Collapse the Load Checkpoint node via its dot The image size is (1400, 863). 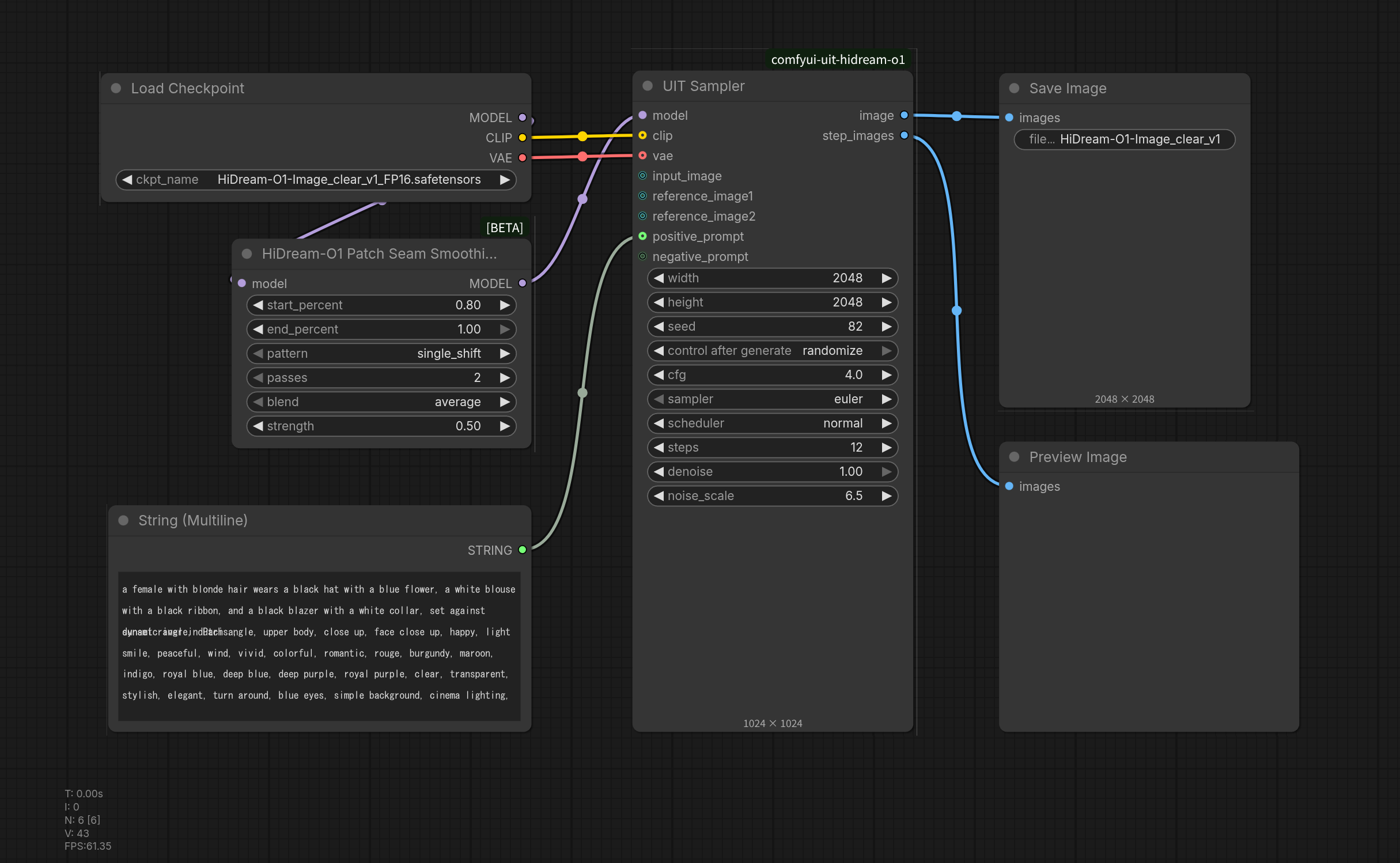click(116, 88)
